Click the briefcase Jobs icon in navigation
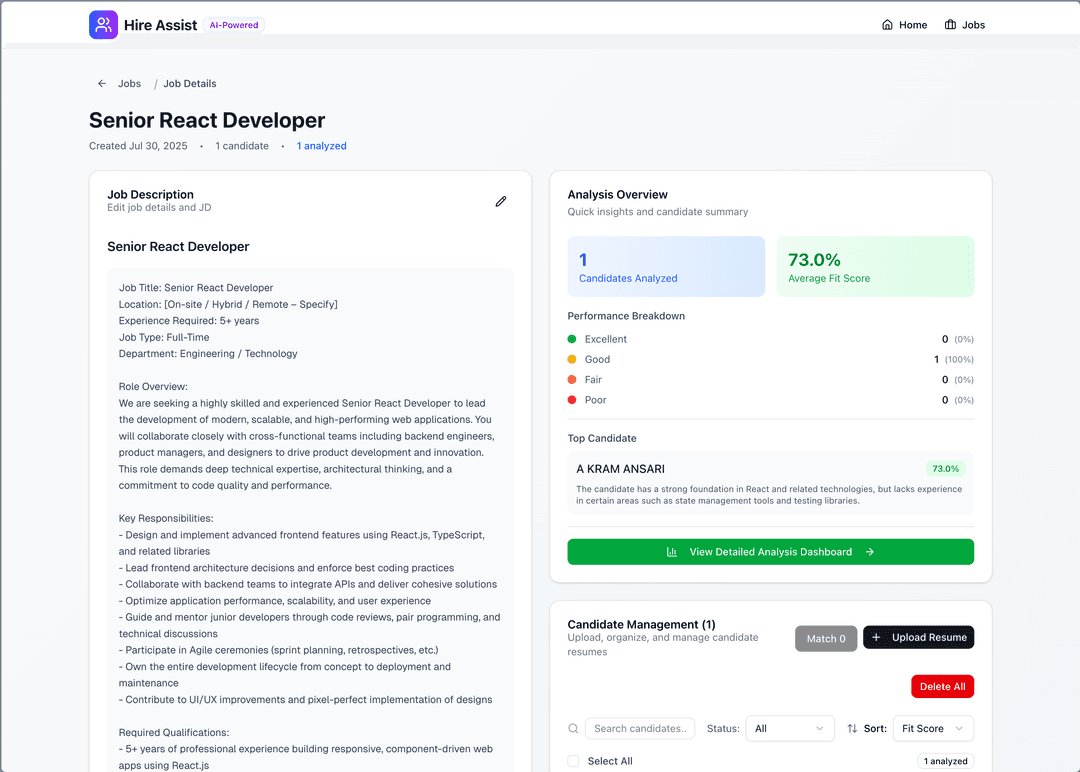This screenshot has width=1080, height=772. [950, 25]
